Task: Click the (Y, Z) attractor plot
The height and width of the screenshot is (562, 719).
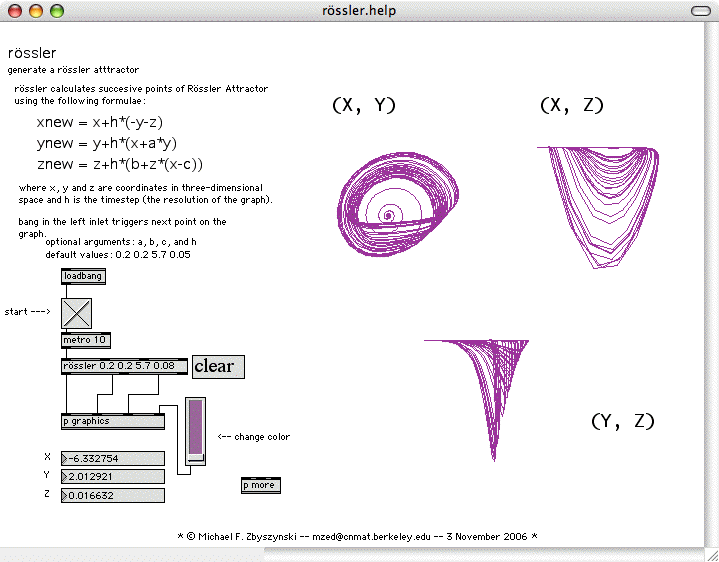Action: (x=476, y=400)
